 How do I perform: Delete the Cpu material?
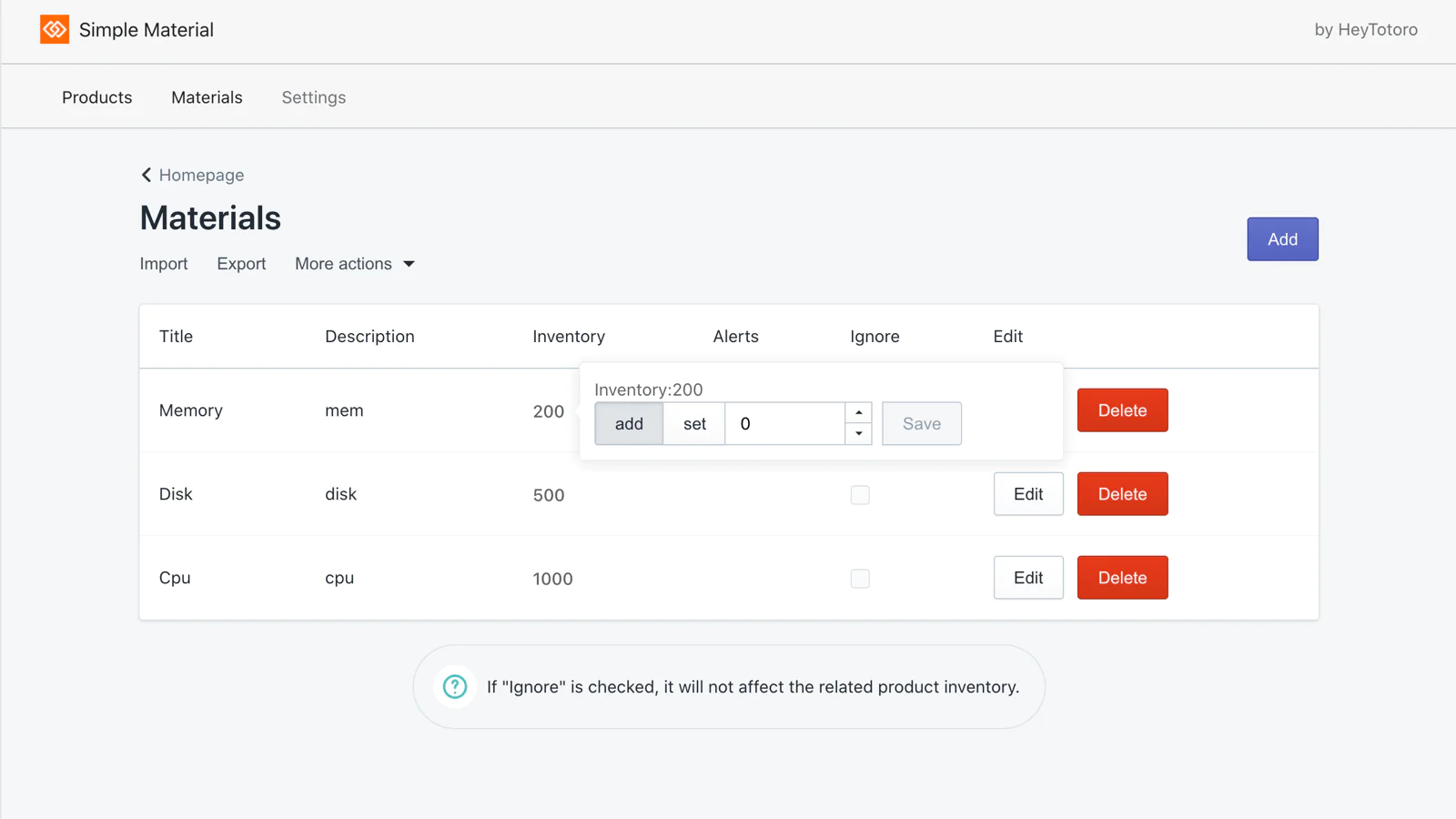pyautogui.click(x=1122, y=578)
